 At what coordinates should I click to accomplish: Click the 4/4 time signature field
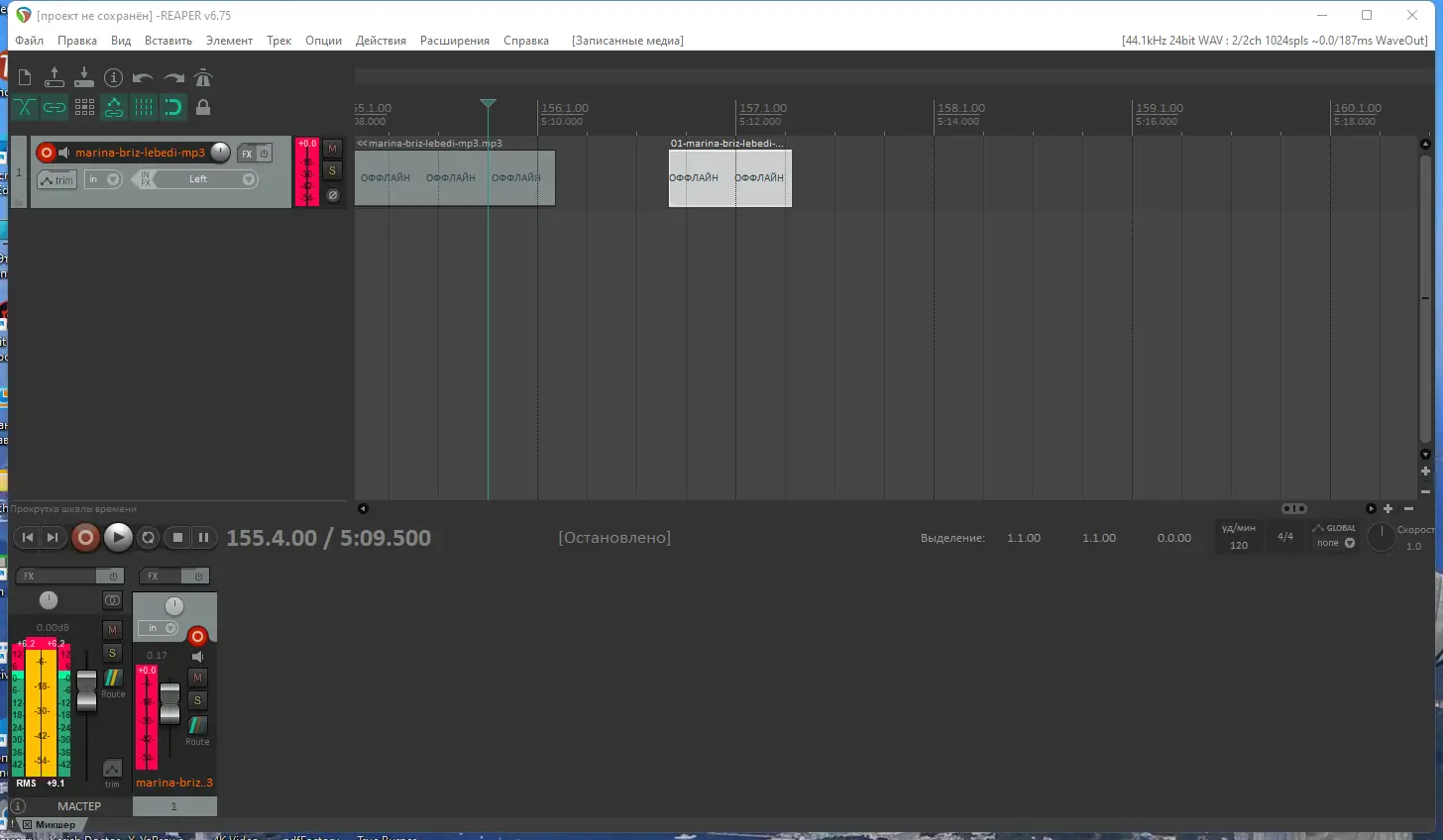pos(1285,537)
